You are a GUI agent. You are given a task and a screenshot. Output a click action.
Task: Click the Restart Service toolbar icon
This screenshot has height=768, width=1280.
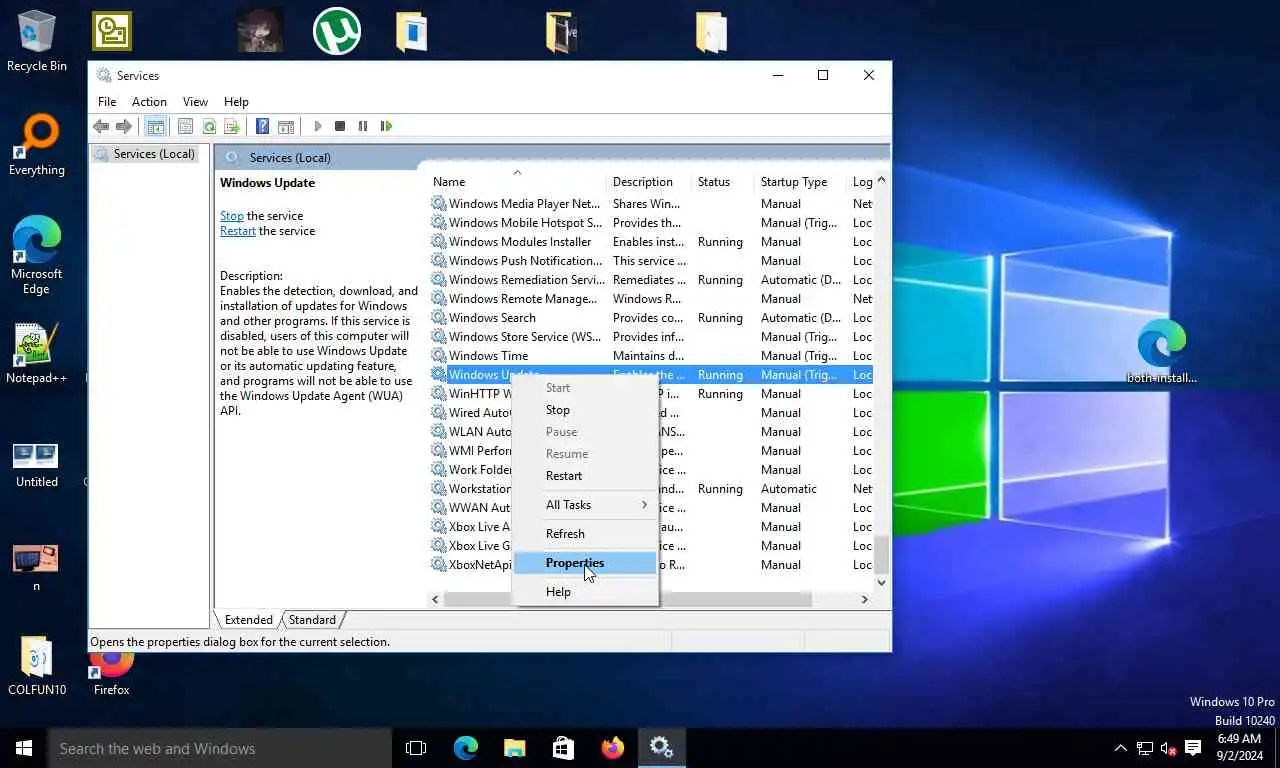pos(386,126)
